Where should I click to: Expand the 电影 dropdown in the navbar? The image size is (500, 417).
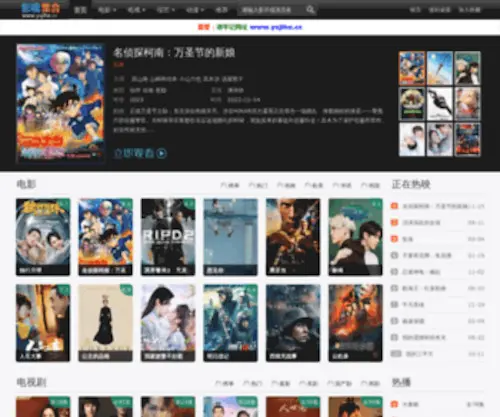coord(107,10)
